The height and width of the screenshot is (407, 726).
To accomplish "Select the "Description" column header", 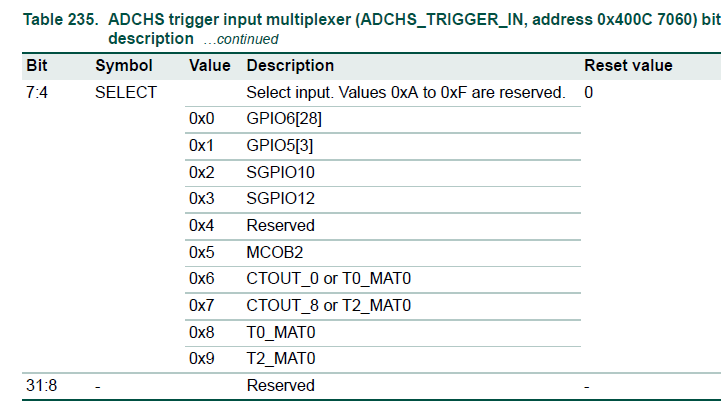I will click(290, 66).
